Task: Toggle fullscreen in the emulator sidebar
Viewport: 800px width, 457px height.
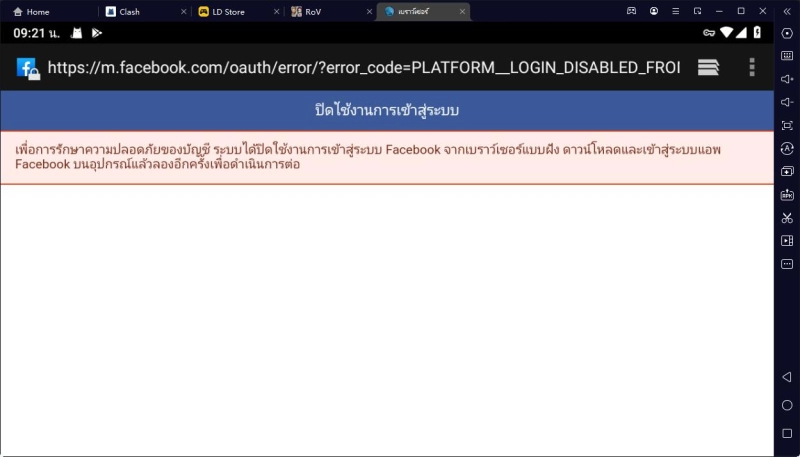Action: (x=787, y=125)
